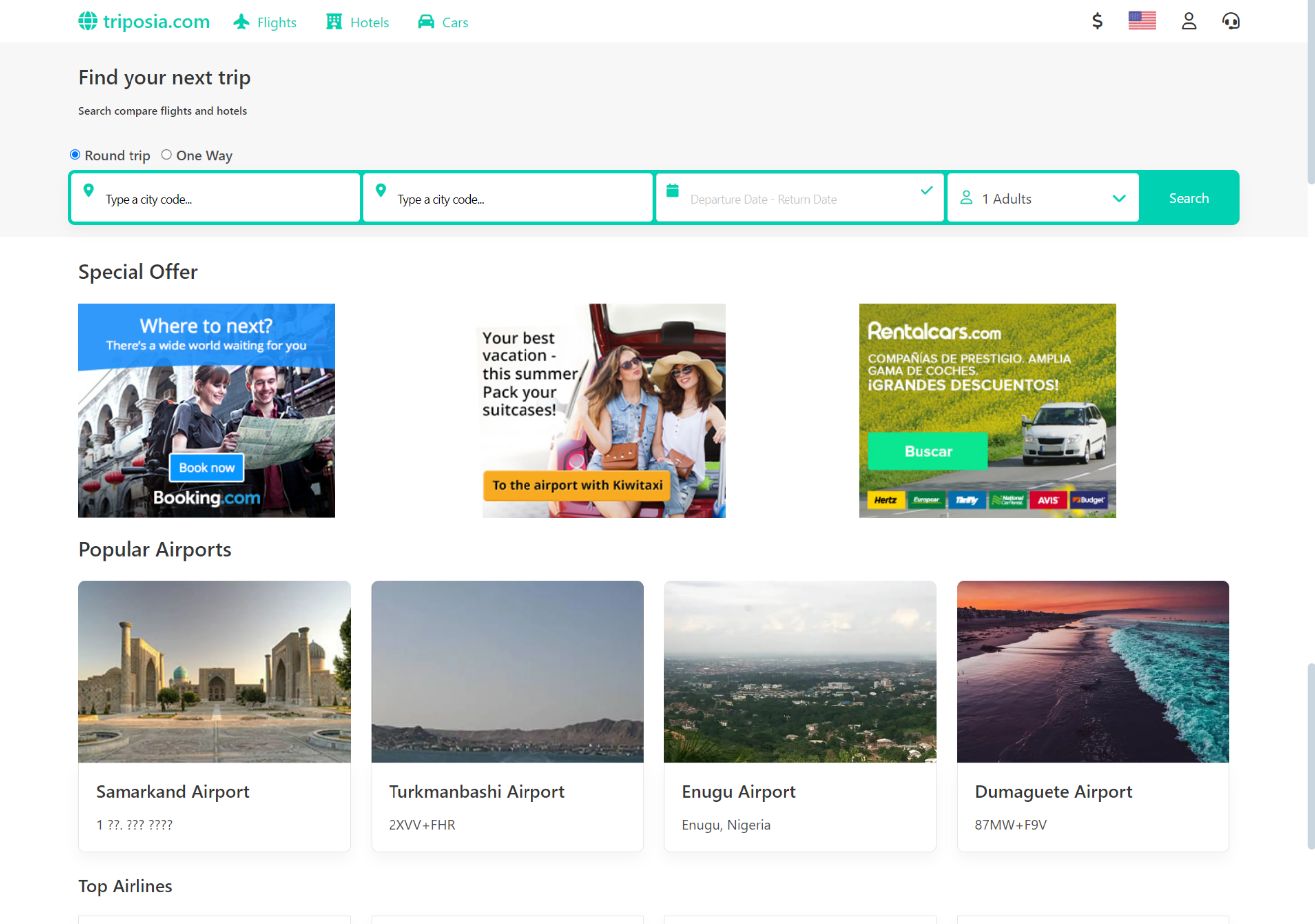The height and width of the screenshot is (924, 1315).
Task: Open the user account icon
Action: pyautogui.click(x=1188, y=21)
